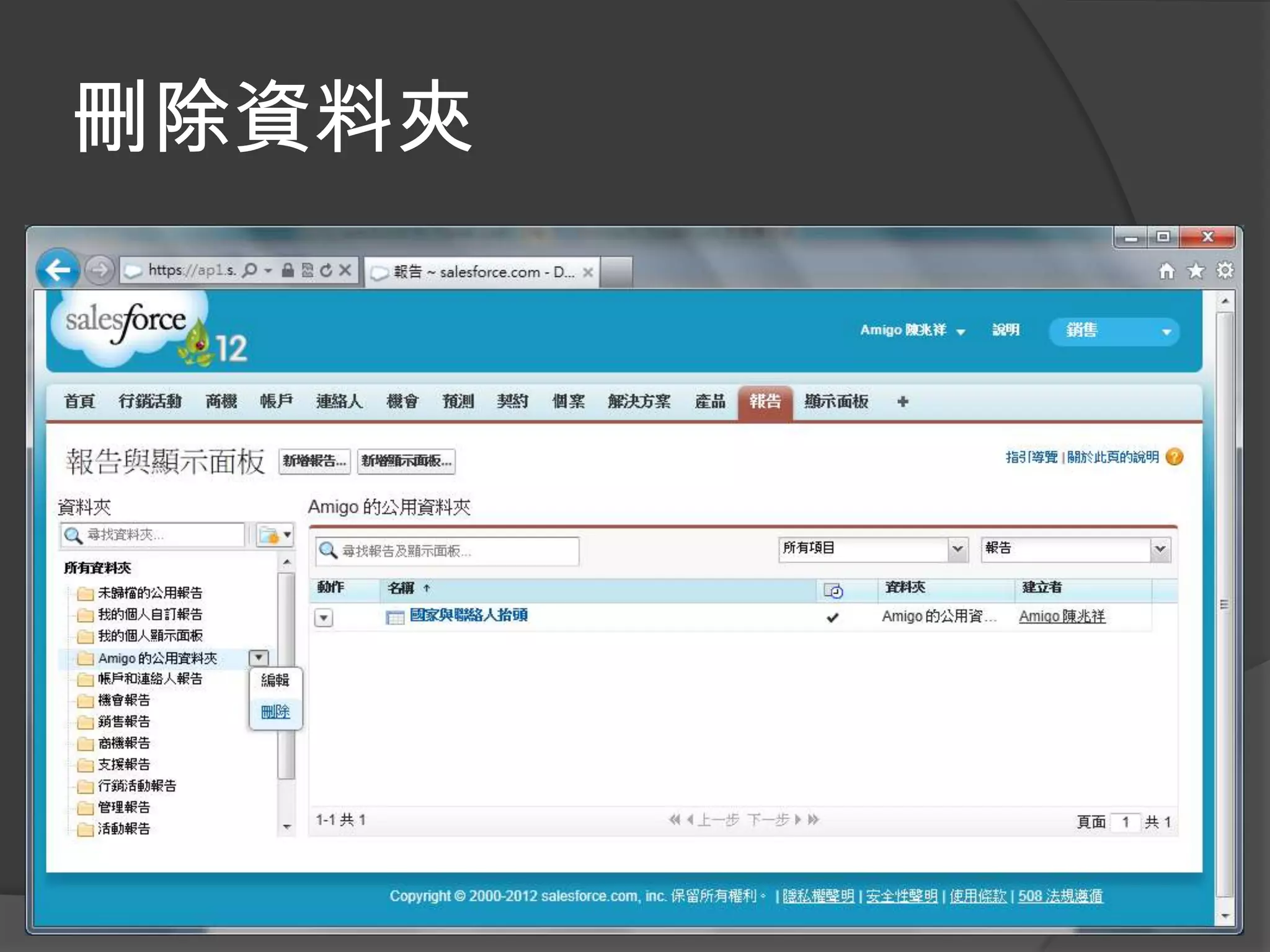The width and height of the screenshot is (1270, 952).
Task: Open the 所有項目 filter dropdown
Action: click(x=957, y=549)
